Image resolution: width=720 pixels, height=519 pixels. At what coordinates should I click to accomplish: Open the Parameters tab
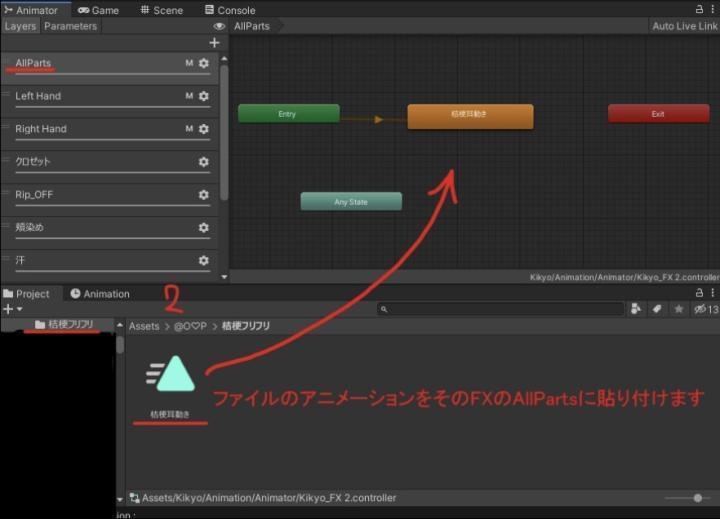tap(71, 26)
